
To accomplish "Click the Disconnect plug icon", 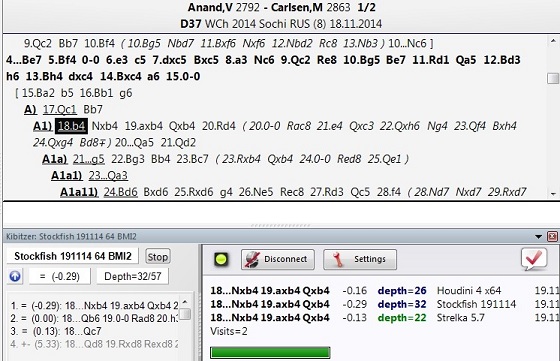I will tap(252, 260).
